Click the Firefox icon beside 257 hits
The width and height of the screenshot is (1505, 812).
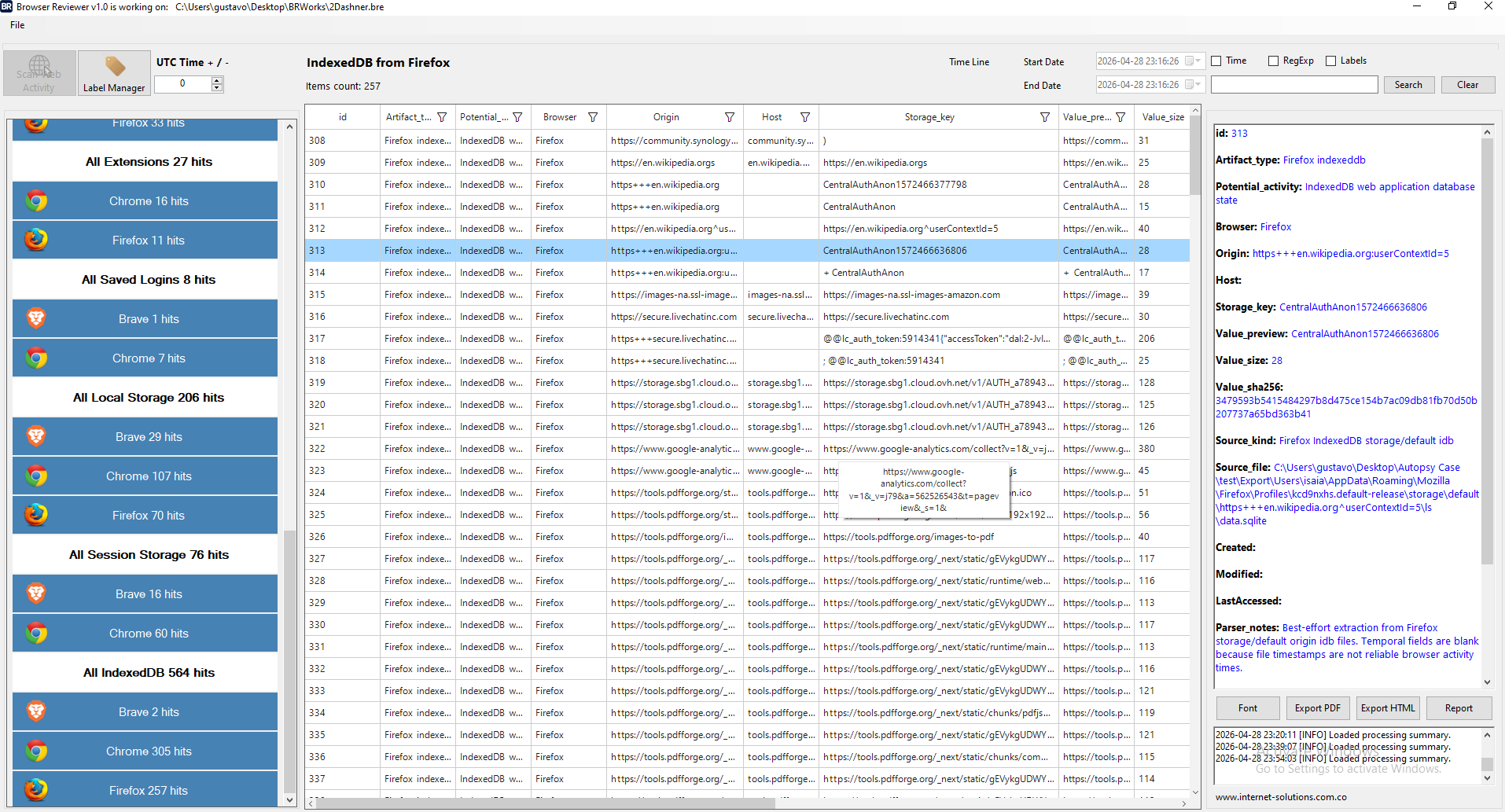tap(36, 790)
